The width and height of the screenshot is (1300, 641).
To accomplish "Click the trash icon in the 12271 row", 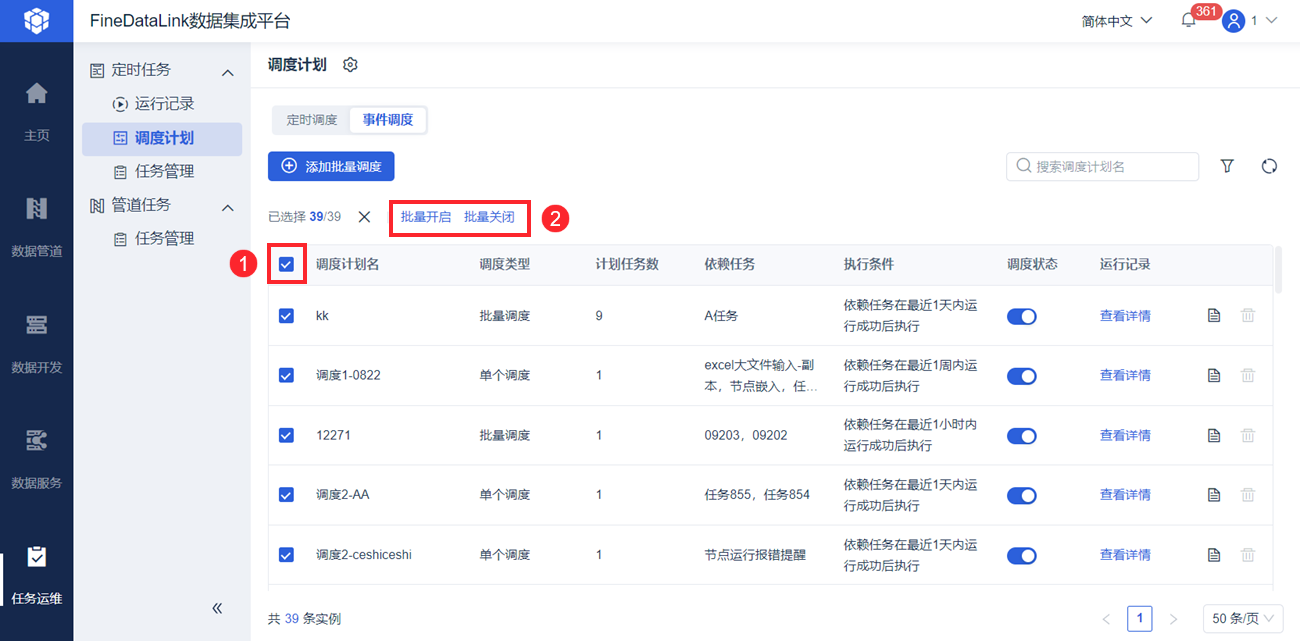I will tap(1248, 436).
